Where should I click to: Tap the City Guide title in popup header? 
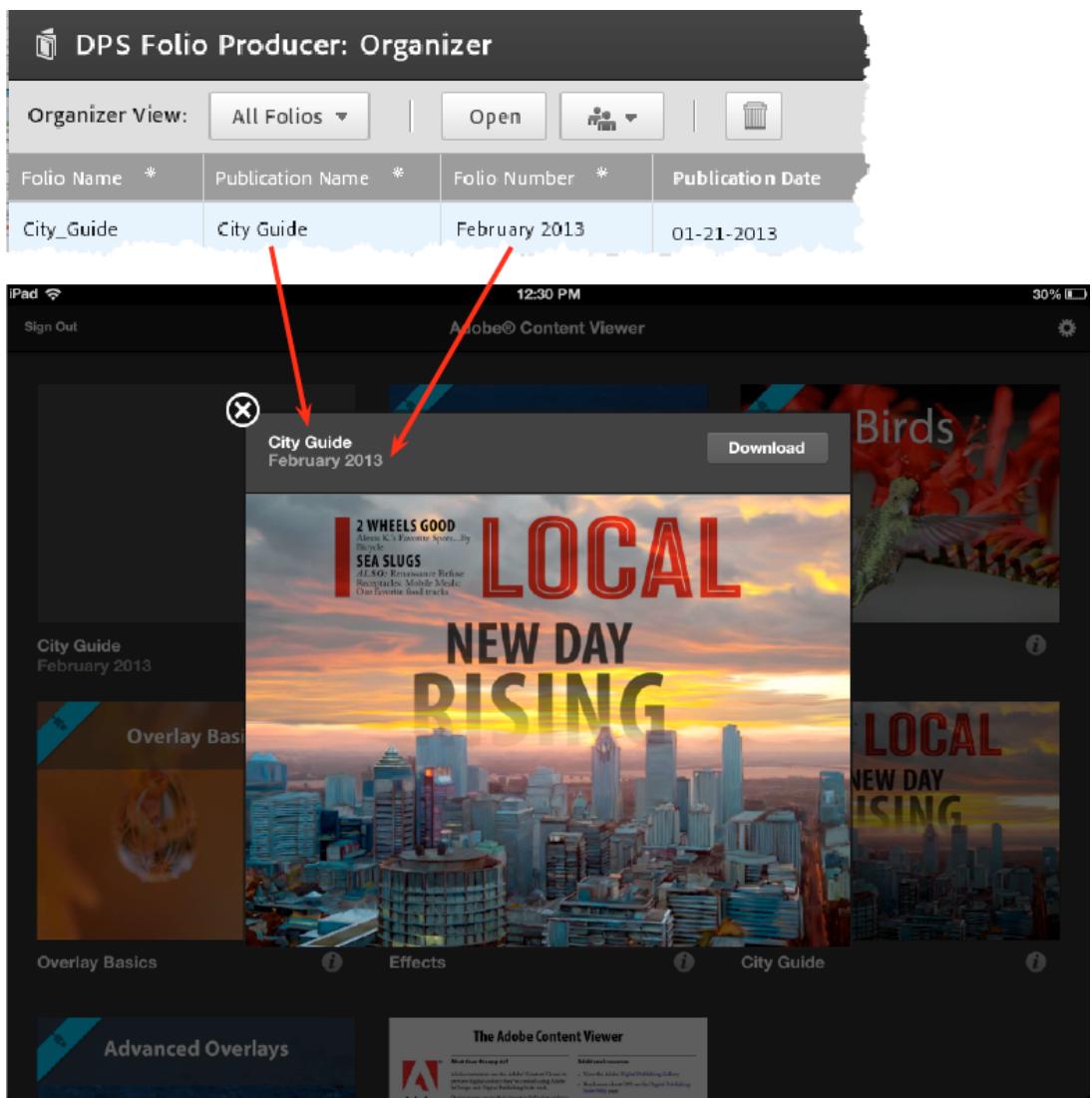pos(309,442)
